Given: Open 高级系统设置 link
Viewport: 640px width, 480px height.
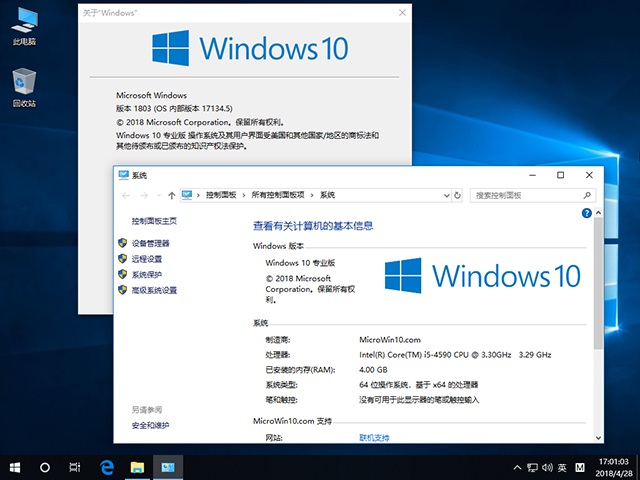Looking at the screenshot, I should point(154,290).
